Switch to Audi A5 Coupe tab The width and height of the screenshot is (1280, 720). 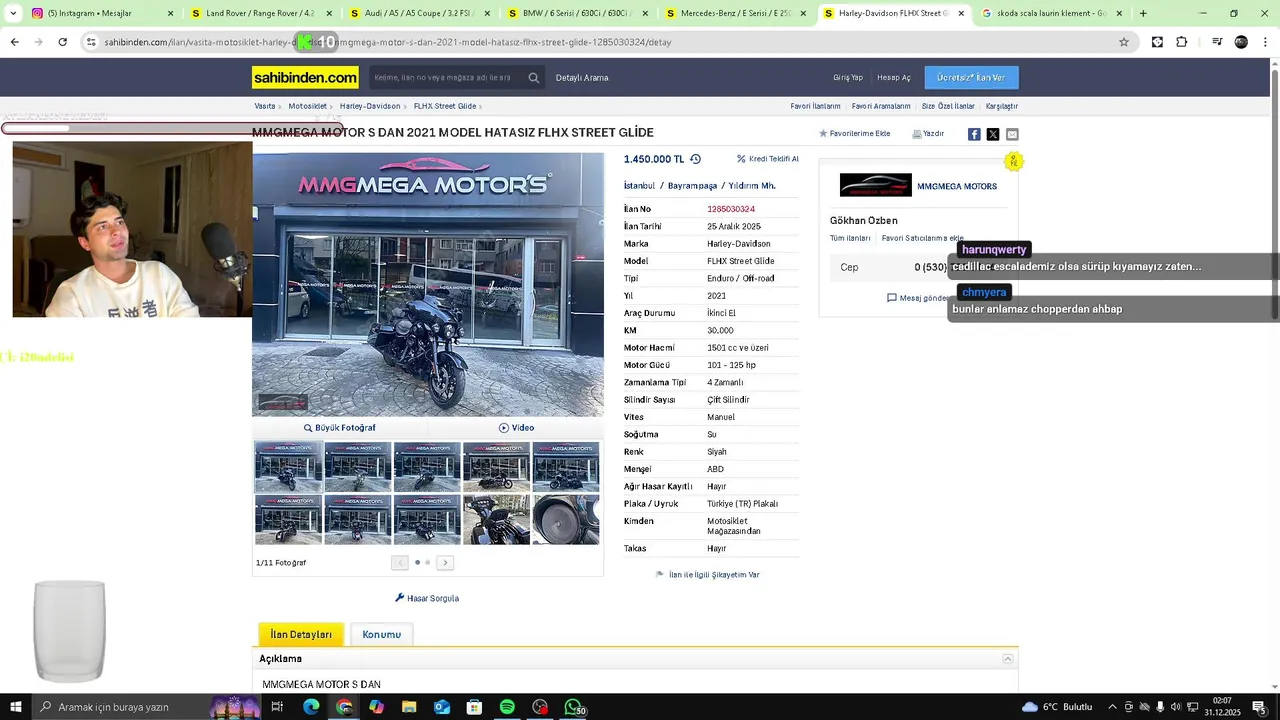point(421,13)
